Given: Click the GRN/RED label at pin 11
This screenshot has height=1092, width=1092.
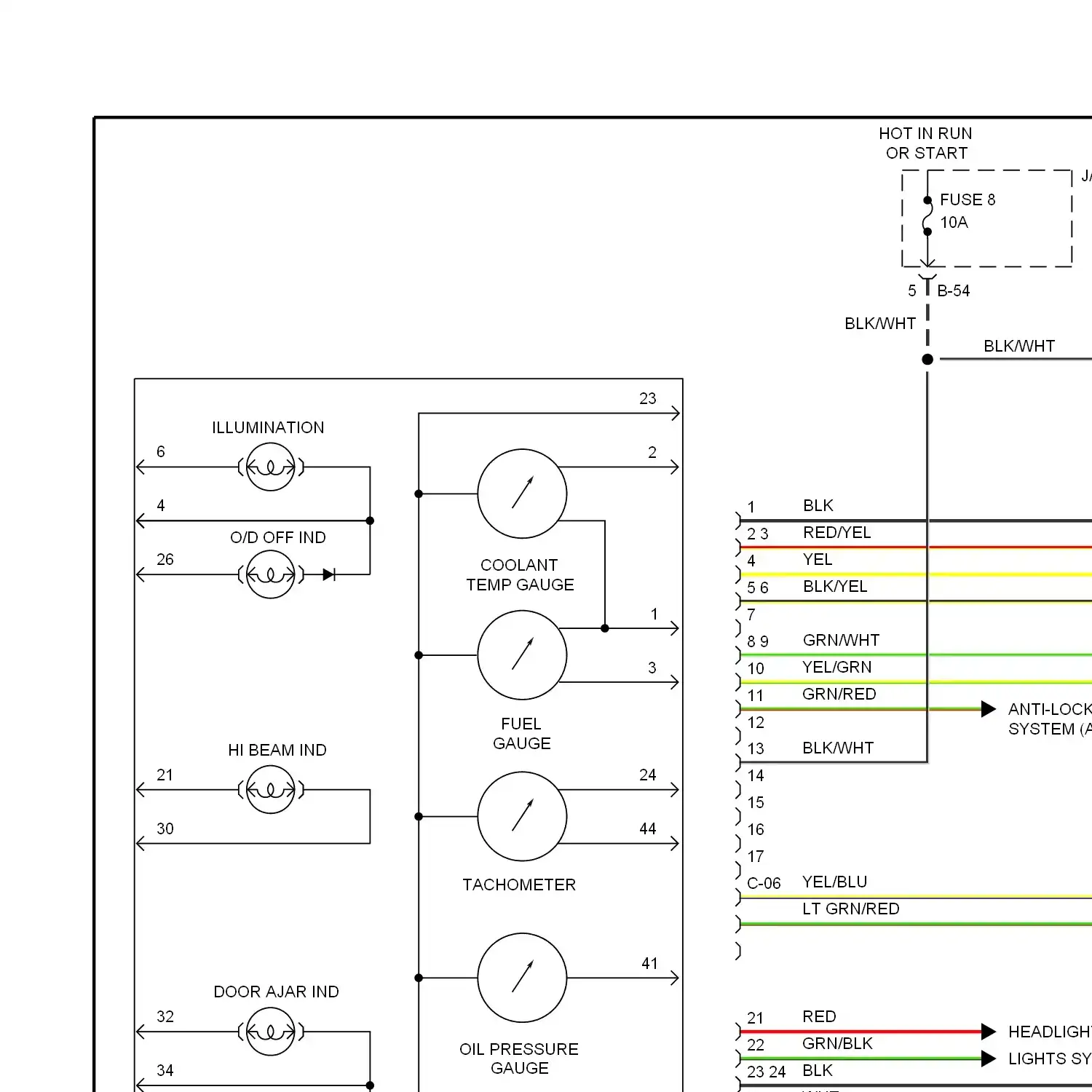Looking at the screenshot, I should [839, 694].
